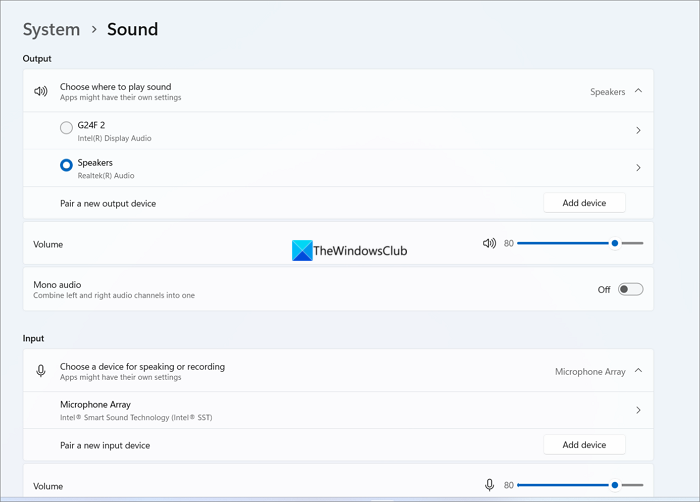Click the input volume slider track
700x502 pixels.
pyautogui.click(x=565, y=485)
